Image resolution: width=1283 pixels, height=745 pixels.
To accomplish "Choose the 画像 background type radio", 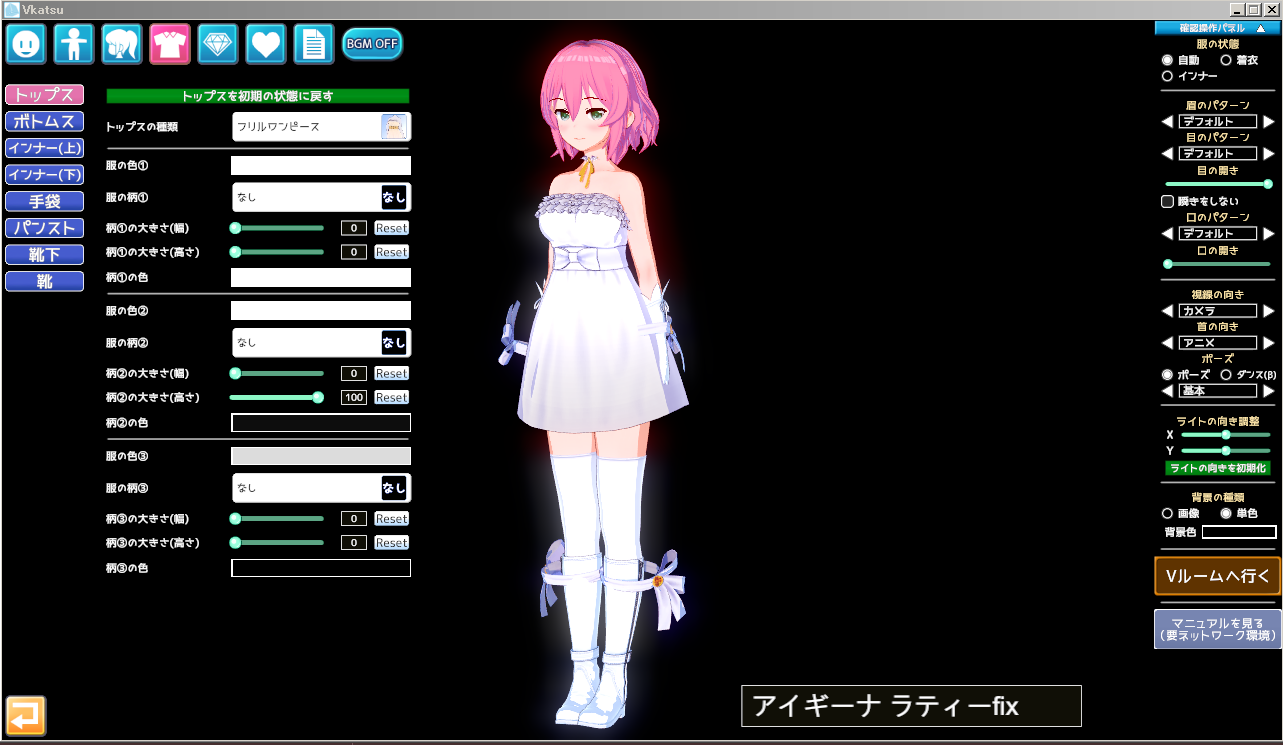I will [x=1167, y=513].
